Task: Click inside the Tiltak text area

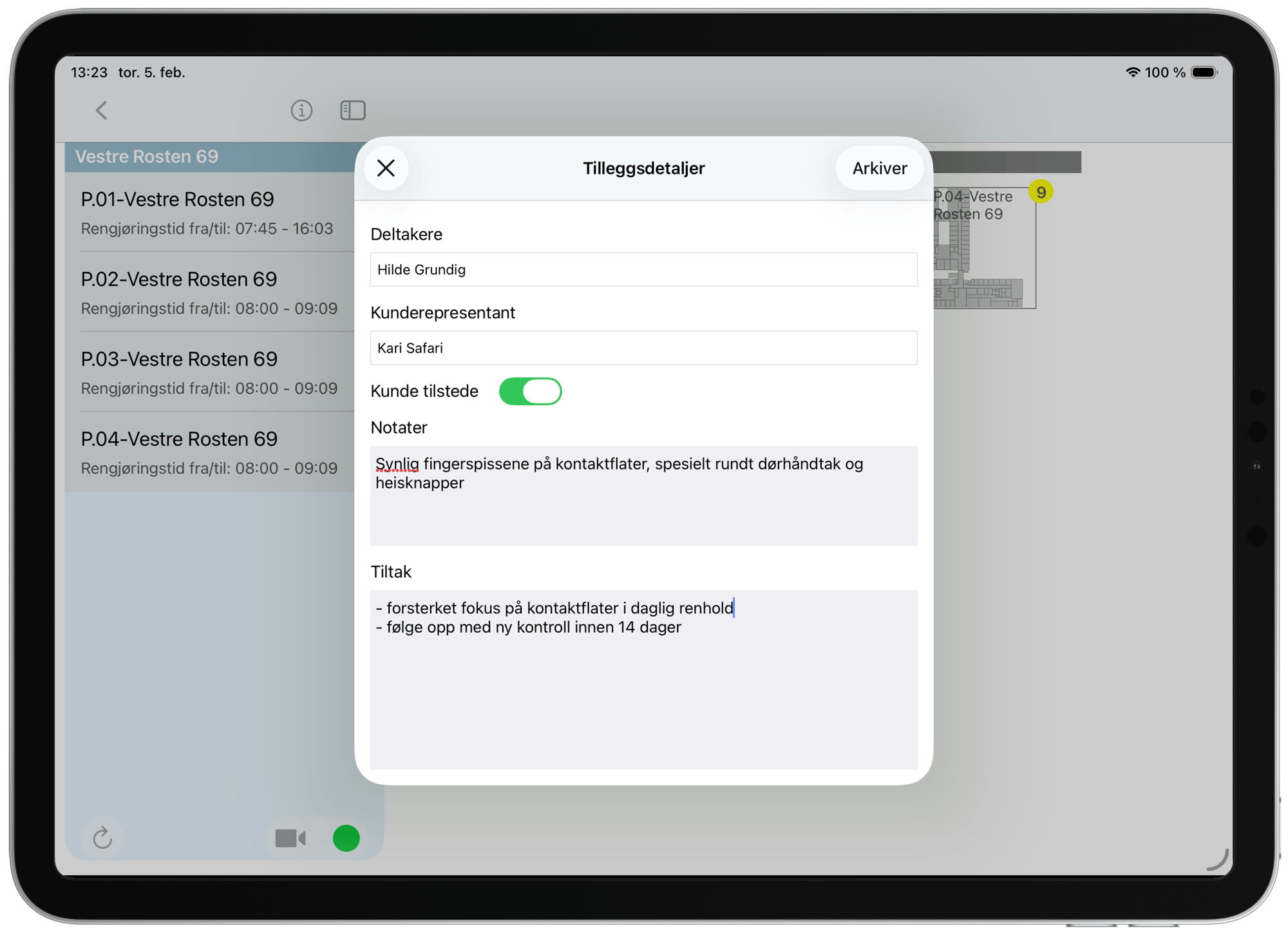Action: point(643,677)
